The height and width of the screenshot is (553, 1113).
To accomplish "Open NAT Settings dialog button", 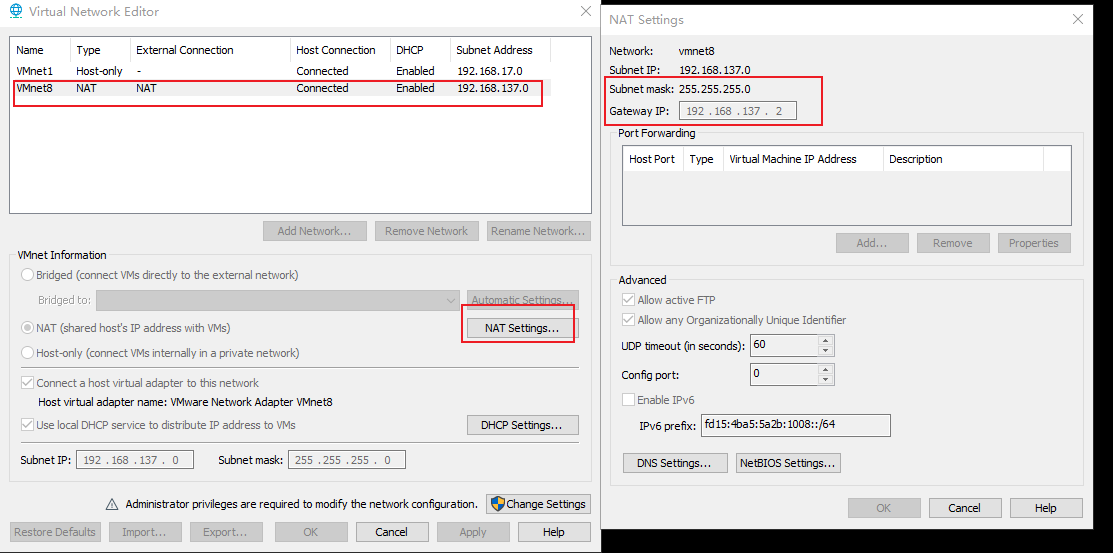I will click(522, 329).
